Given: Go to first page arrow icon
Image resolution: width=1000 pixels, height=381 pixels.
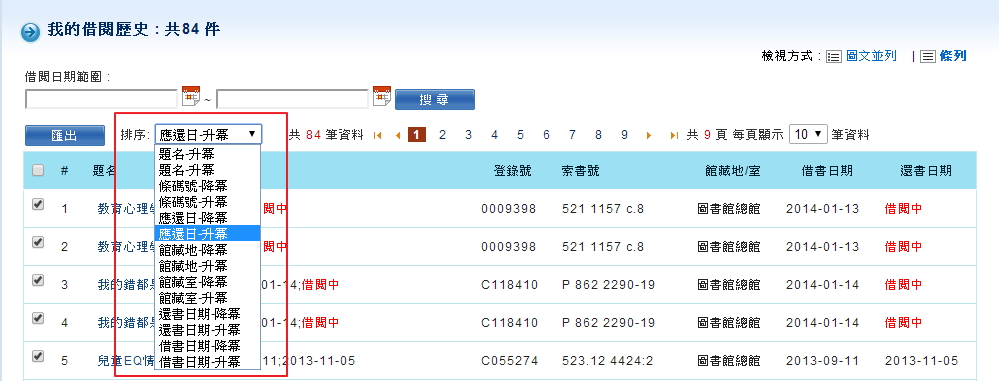Looking at the screenshot, I should (x=378, y=135).
